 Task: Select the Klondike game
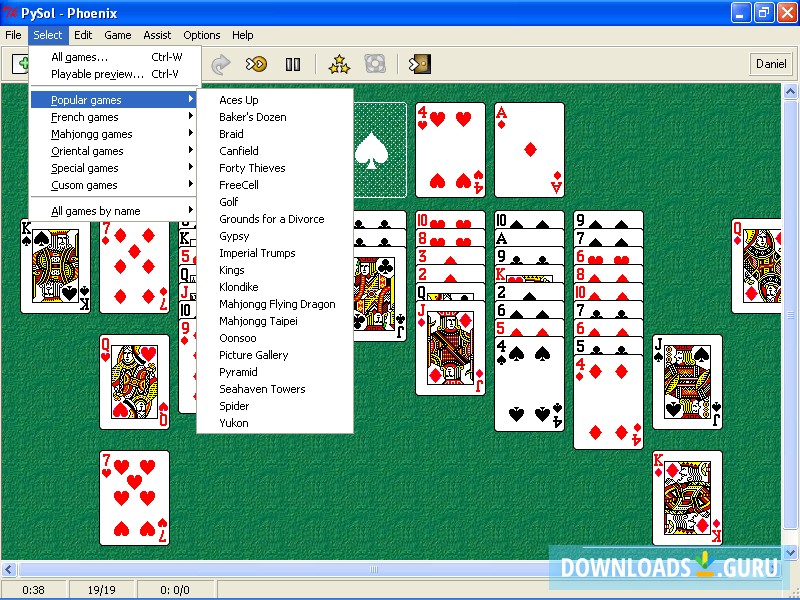pyautogui.click(x=275, y=287)
